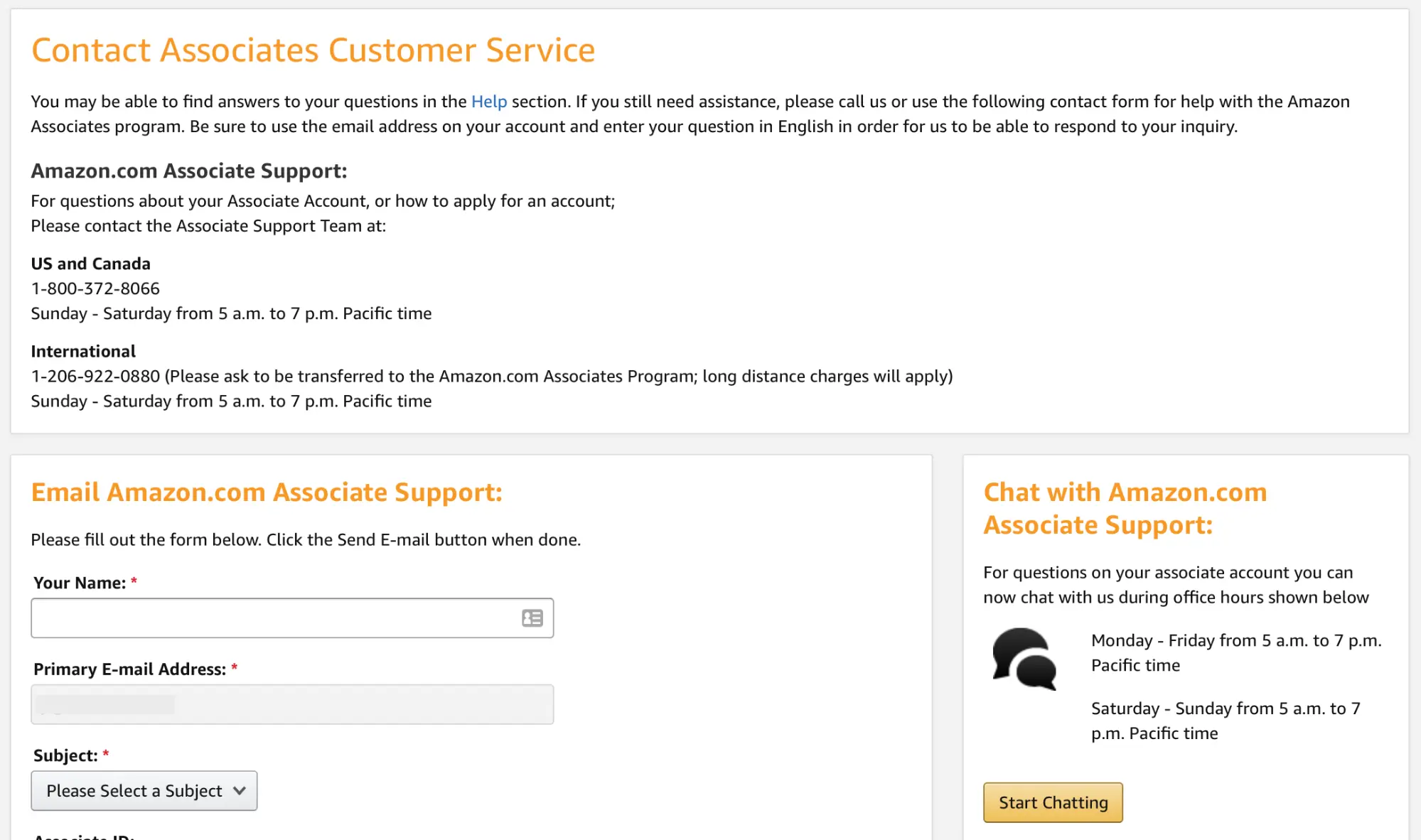This screenshot has height=840, width=1421.
Task: Click the US and Canada bold label
Action: (x=90, y=263)
